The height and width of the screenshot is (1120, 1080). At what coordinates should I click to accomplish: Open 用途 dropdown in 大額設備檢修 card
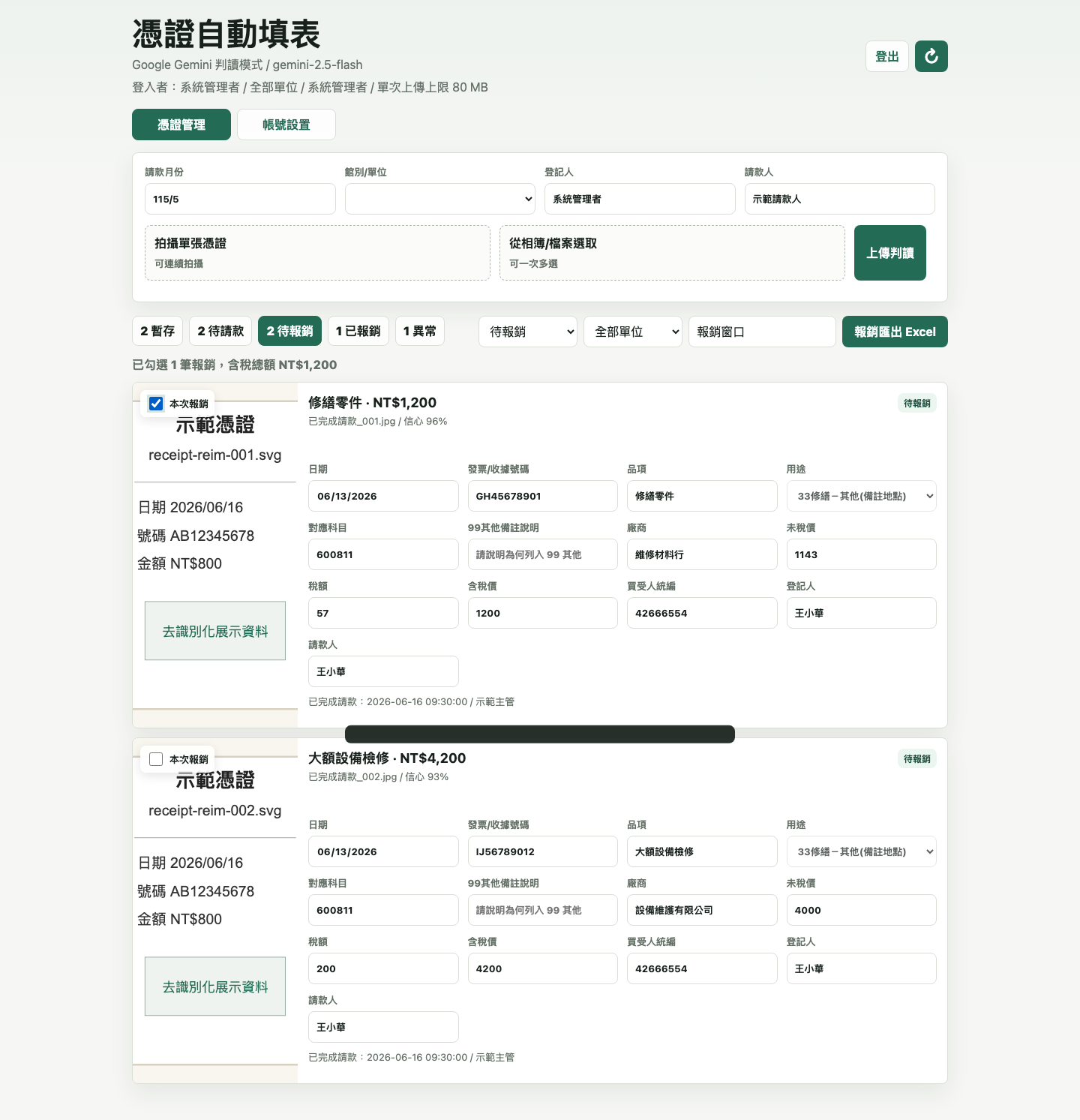pyautogui.click(x=862, y=851)
